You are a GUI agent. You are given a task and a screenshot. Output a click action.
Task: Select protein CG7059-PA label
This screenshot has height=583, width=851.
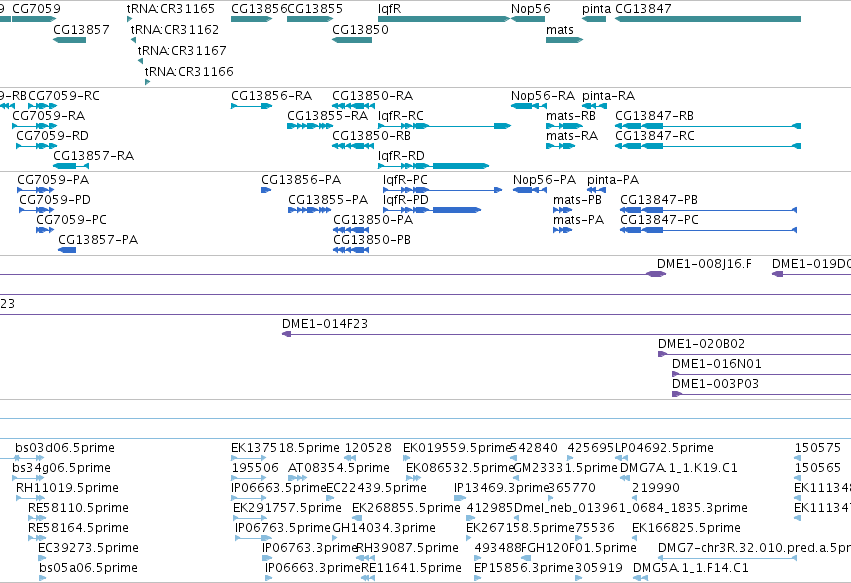53,180
